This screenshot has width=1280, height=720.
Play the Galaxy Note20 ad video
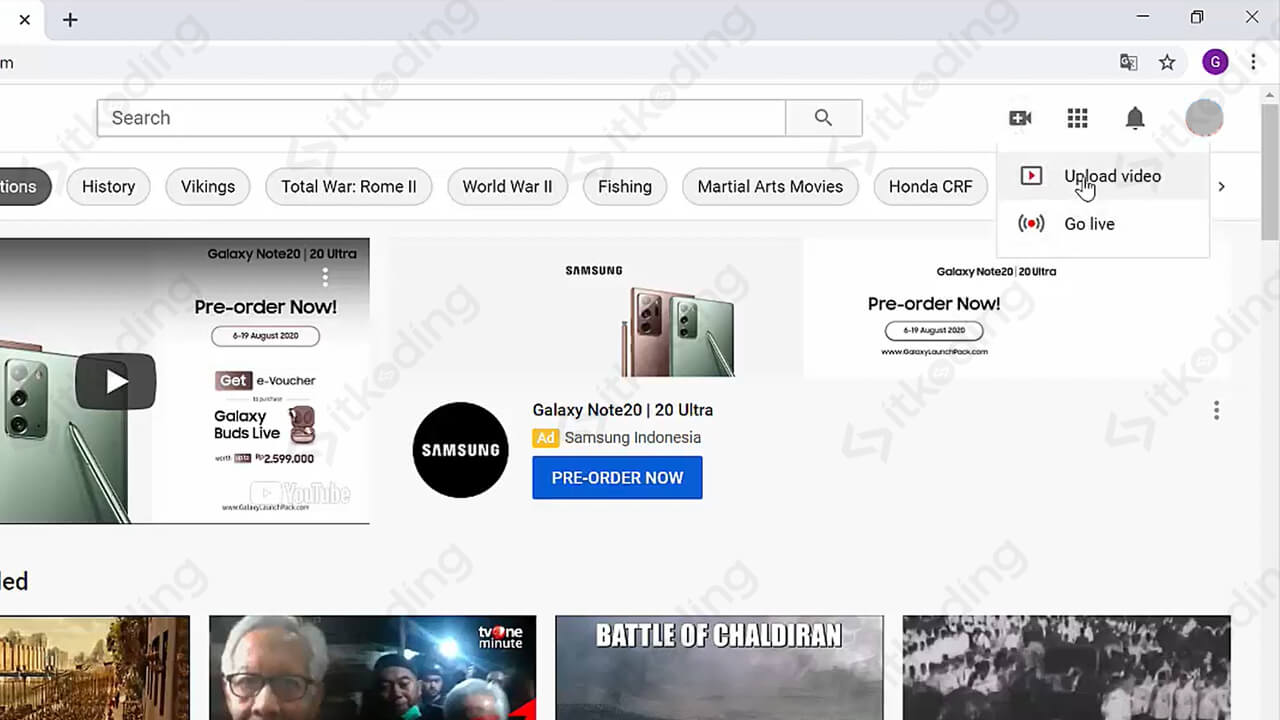click(116, 381)
